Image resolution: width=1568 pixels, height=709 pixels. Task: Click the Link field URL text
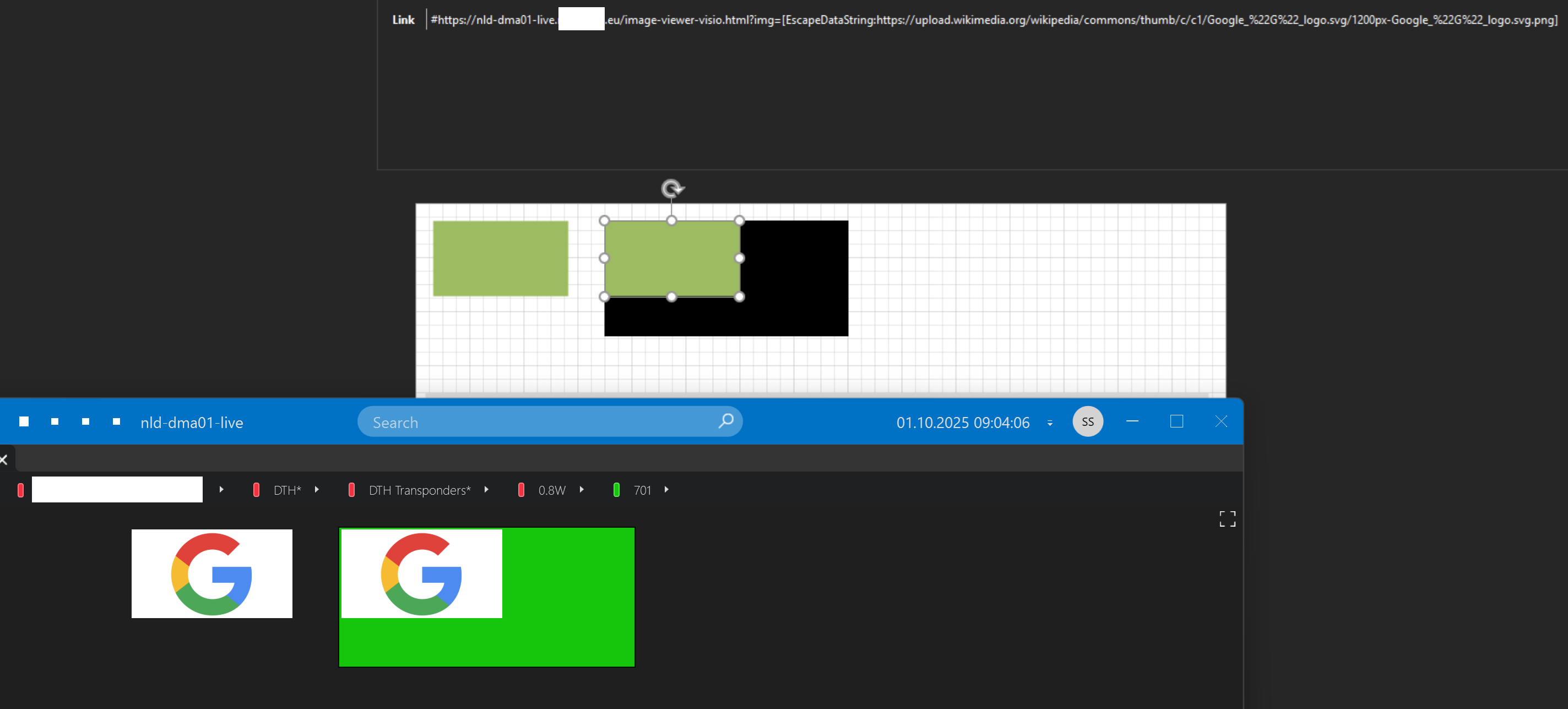[992, 20]
